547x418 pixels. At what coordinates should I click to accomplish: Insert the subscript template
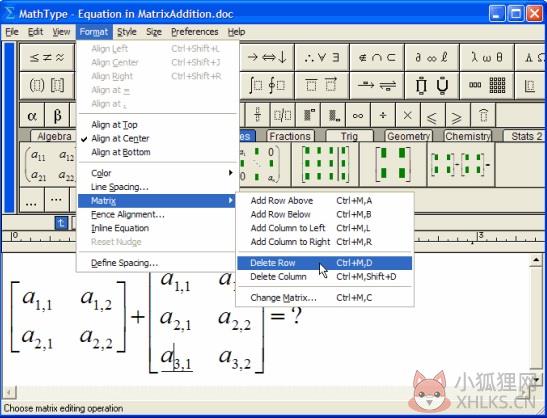point(333,115)
